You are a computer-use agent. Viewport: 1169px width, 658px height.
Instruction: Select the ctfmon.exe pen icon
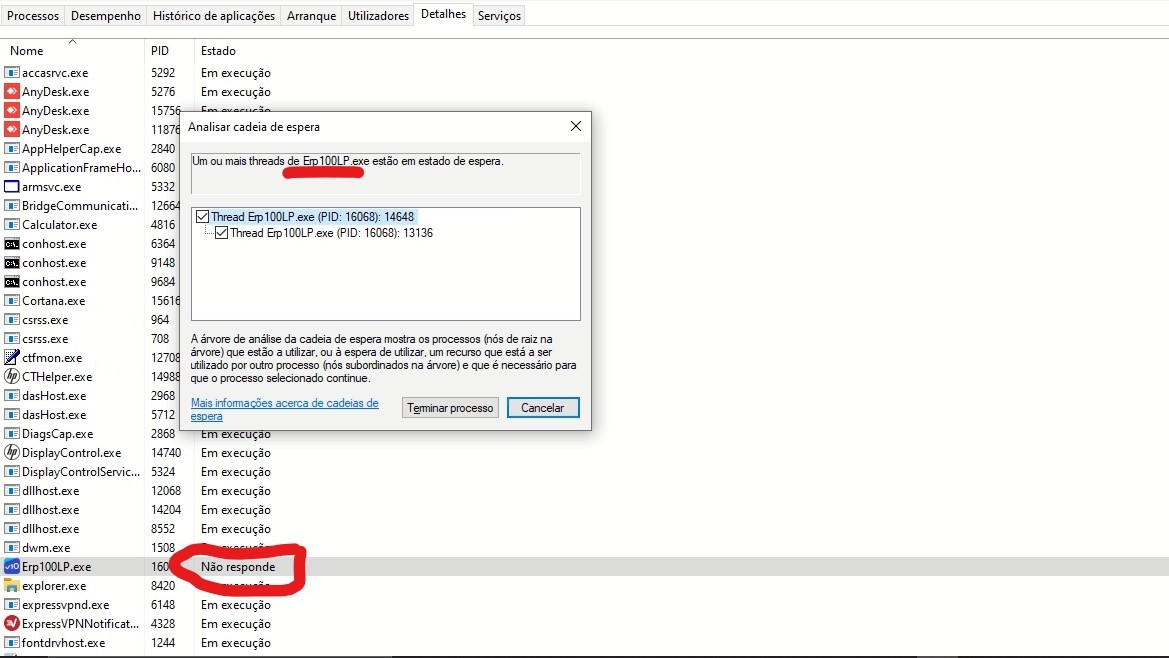pyautogui.click(x=12, y=358)
